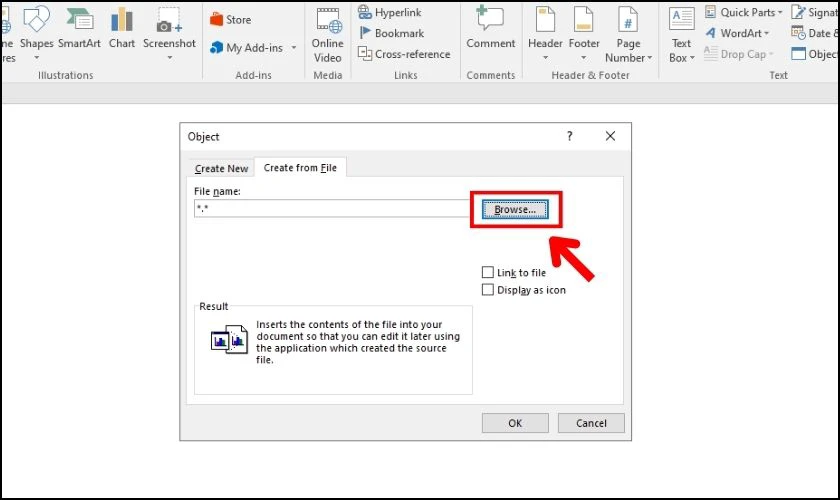Open the WordArt gallery
The width and height of the screenshot is (840, 500).
(x=737, y=33)
